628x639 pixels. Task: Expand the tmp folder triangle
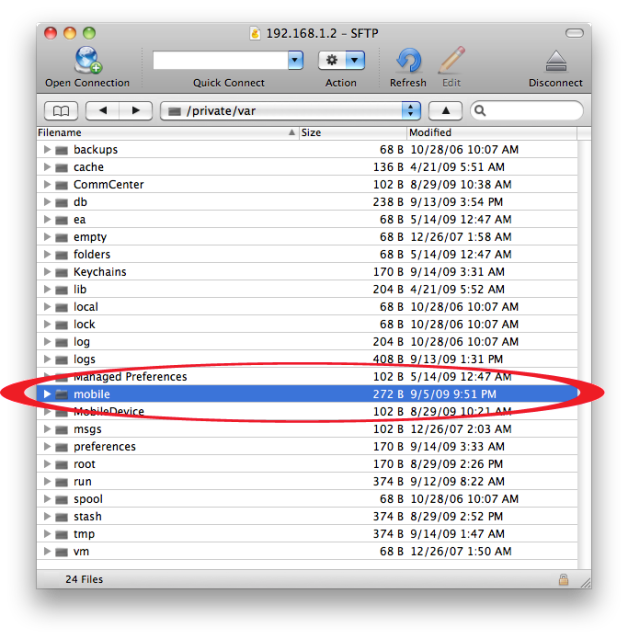47,534
